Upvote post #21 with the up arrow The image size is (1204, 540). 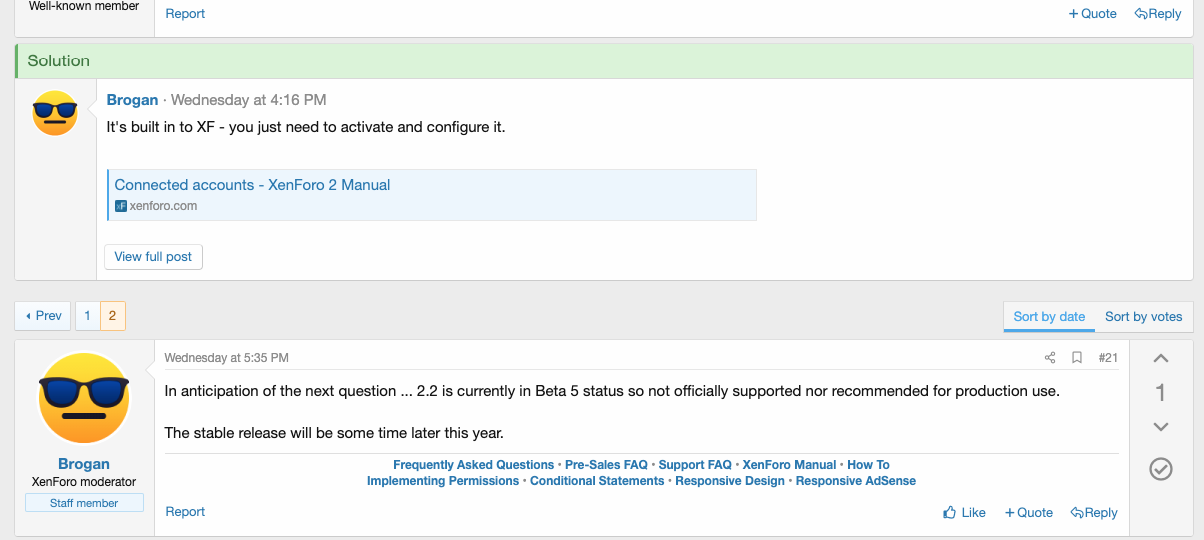1161,359
